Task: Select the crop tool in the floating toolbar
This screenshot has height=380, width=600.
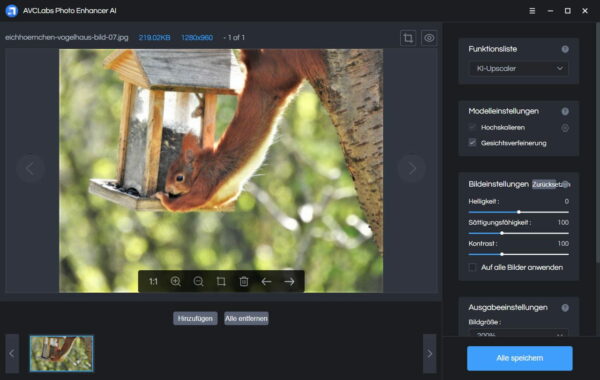Action: (221, 282)
